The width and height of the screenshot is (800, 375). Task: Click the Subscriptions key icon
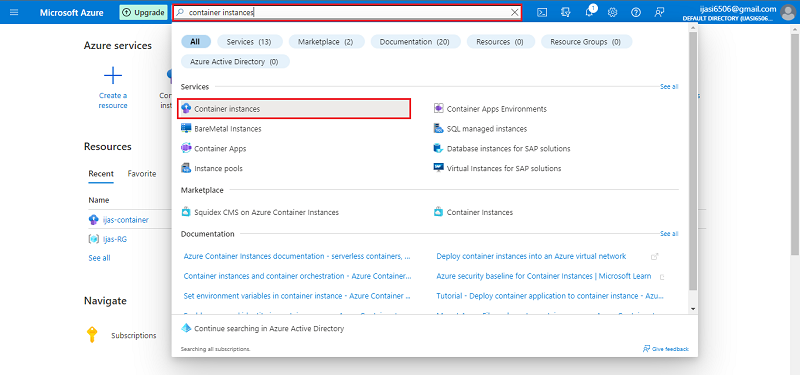click(92, 335)
